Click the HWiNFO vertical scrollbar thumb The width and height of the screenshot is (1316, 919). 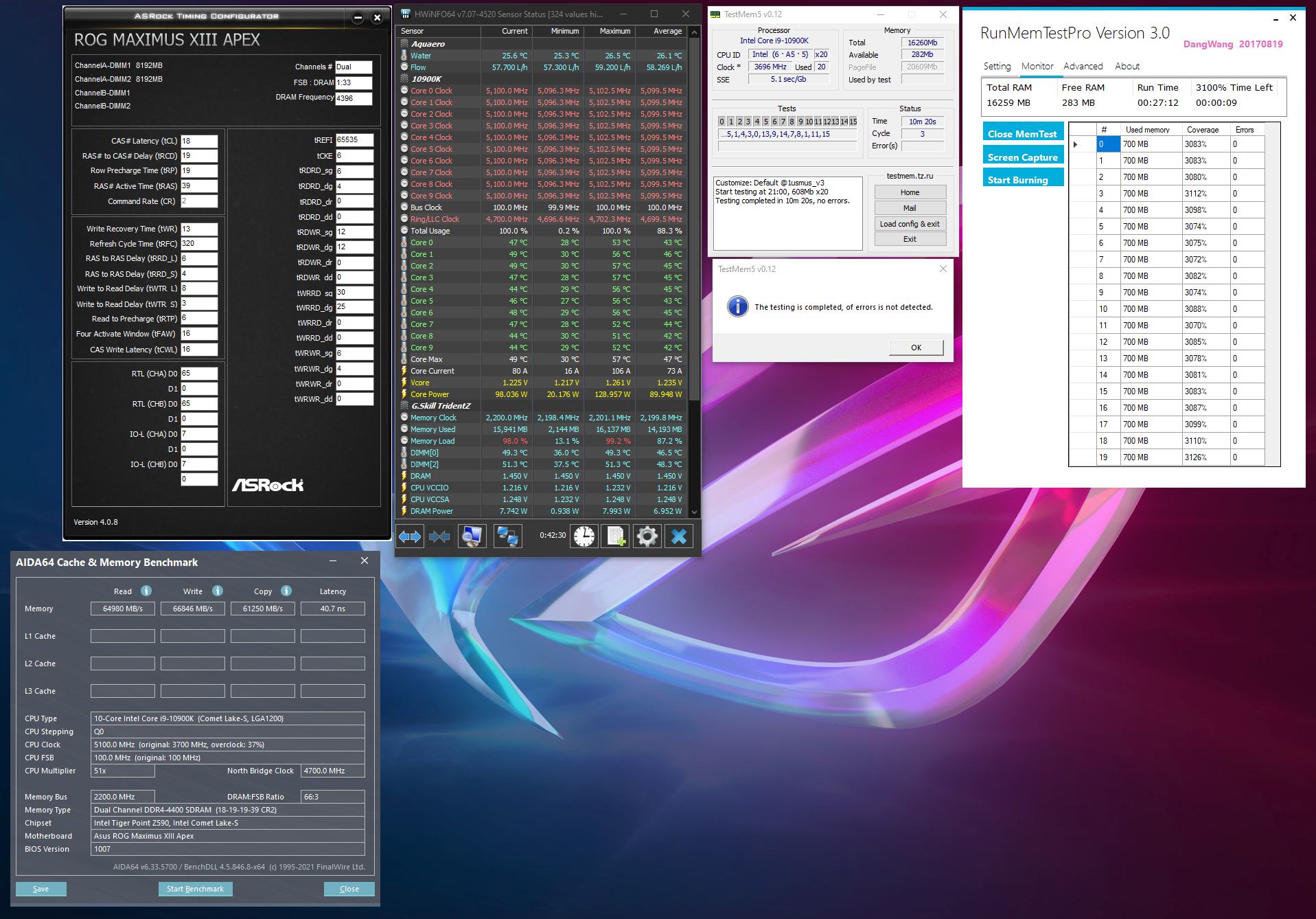tap(694, 220)
